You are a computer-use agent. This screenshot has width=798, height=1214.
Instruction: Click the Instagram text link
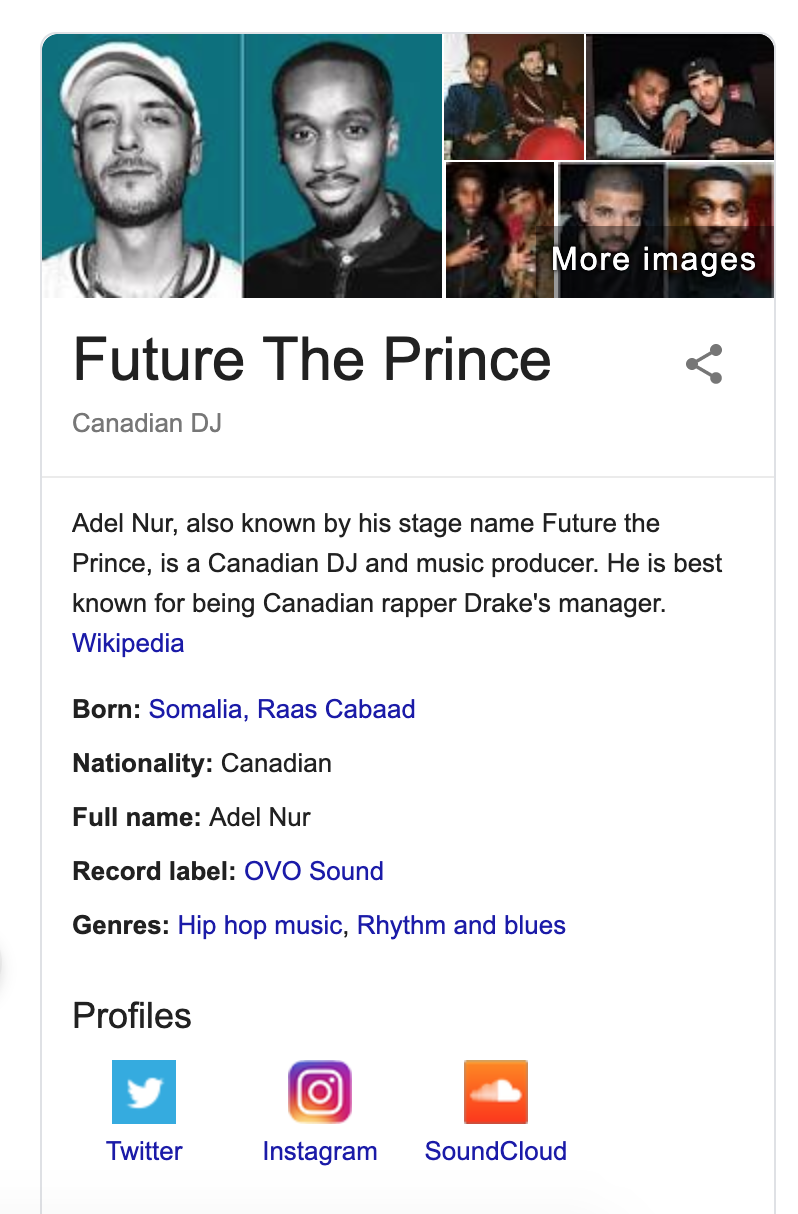click(x=320, y=1151)
